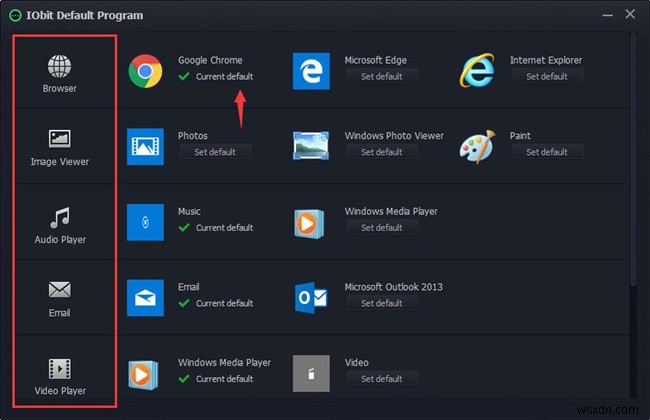
Task: Click the Photos app icon
Action: (x=145, y=146)
